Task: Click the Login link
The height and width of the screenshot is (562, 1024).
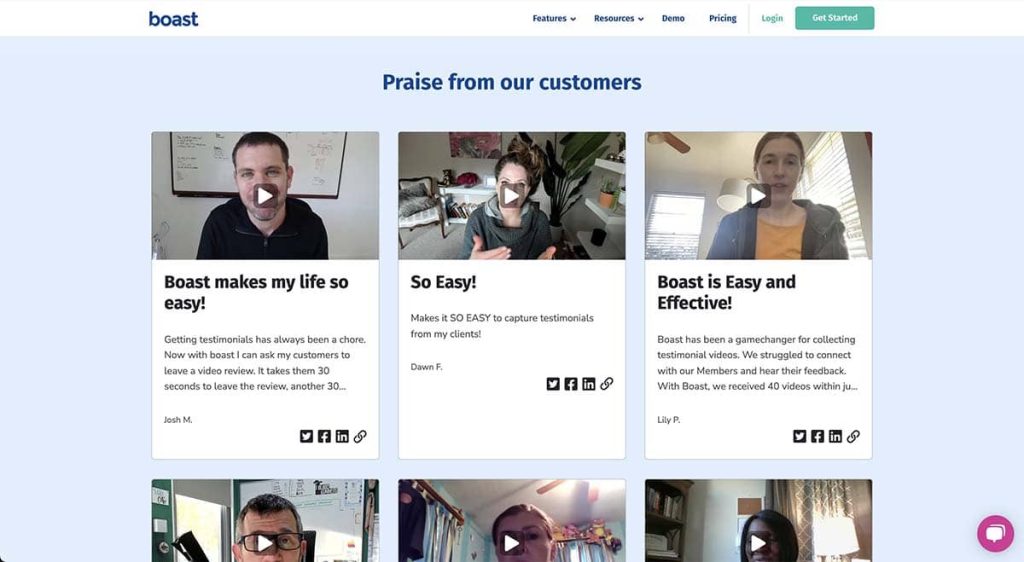Action: pos(772,18)
